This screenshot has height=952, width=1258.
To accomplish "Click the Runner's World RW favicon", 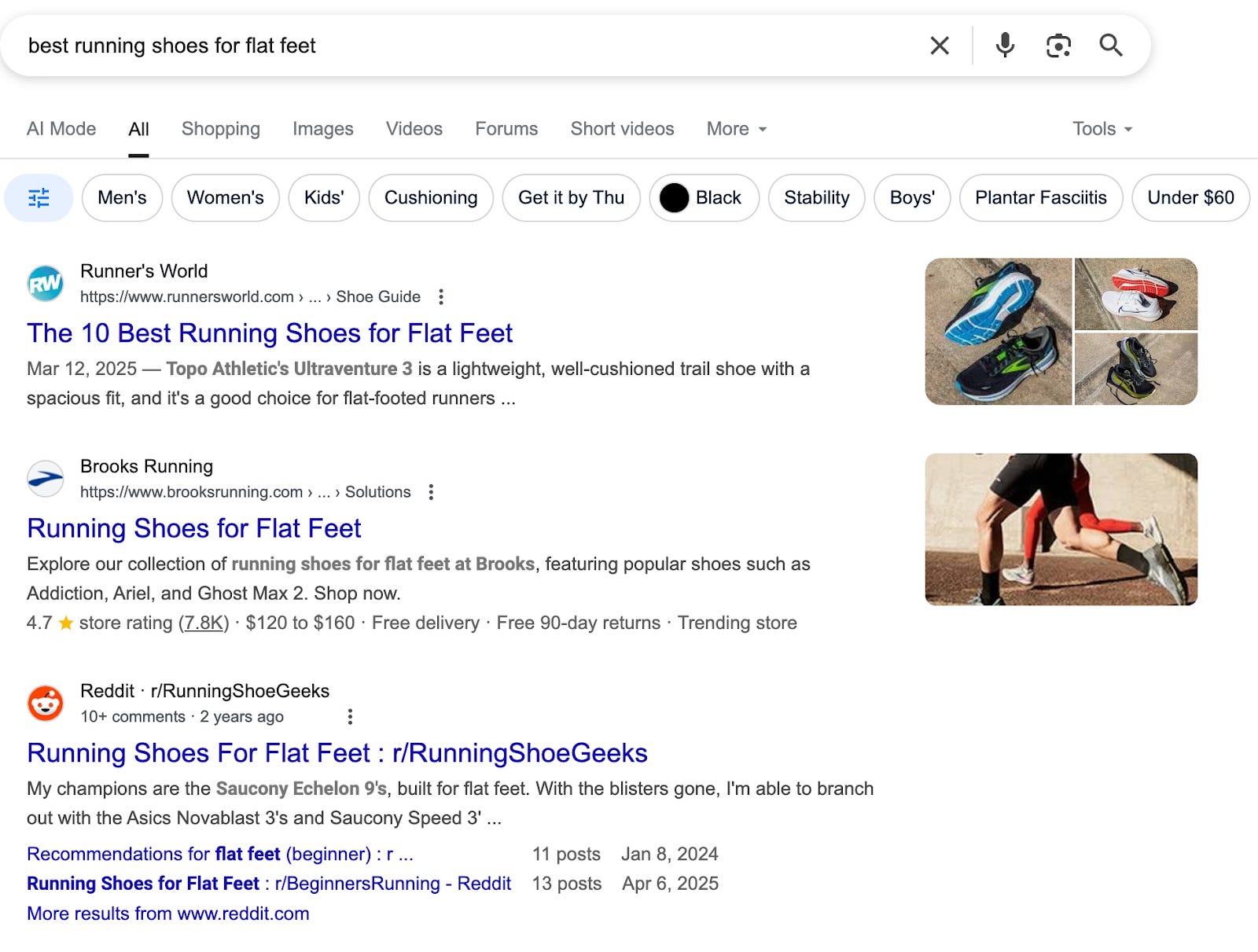I will 46,284.
